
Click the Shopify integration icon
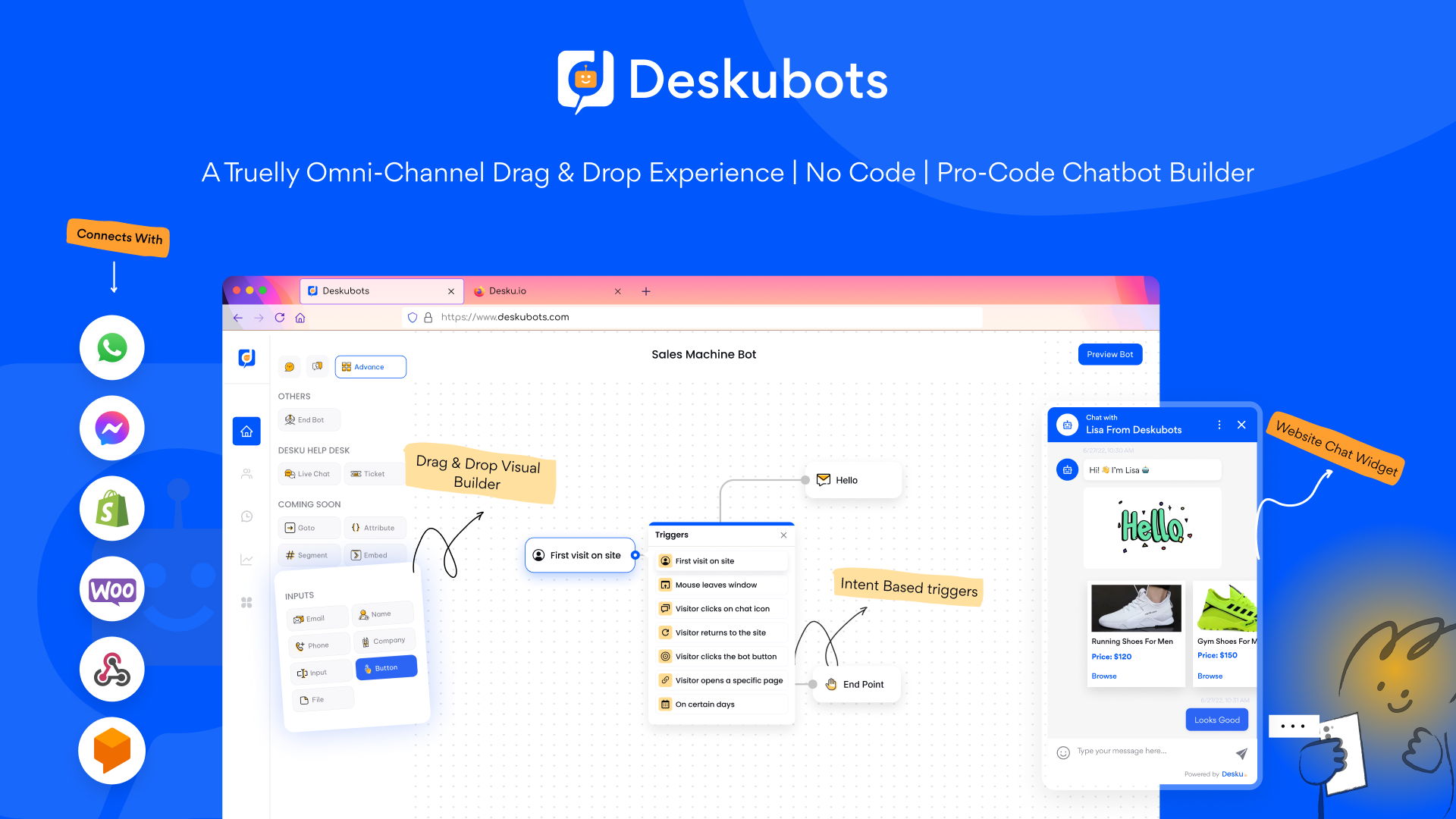(113, 509)
